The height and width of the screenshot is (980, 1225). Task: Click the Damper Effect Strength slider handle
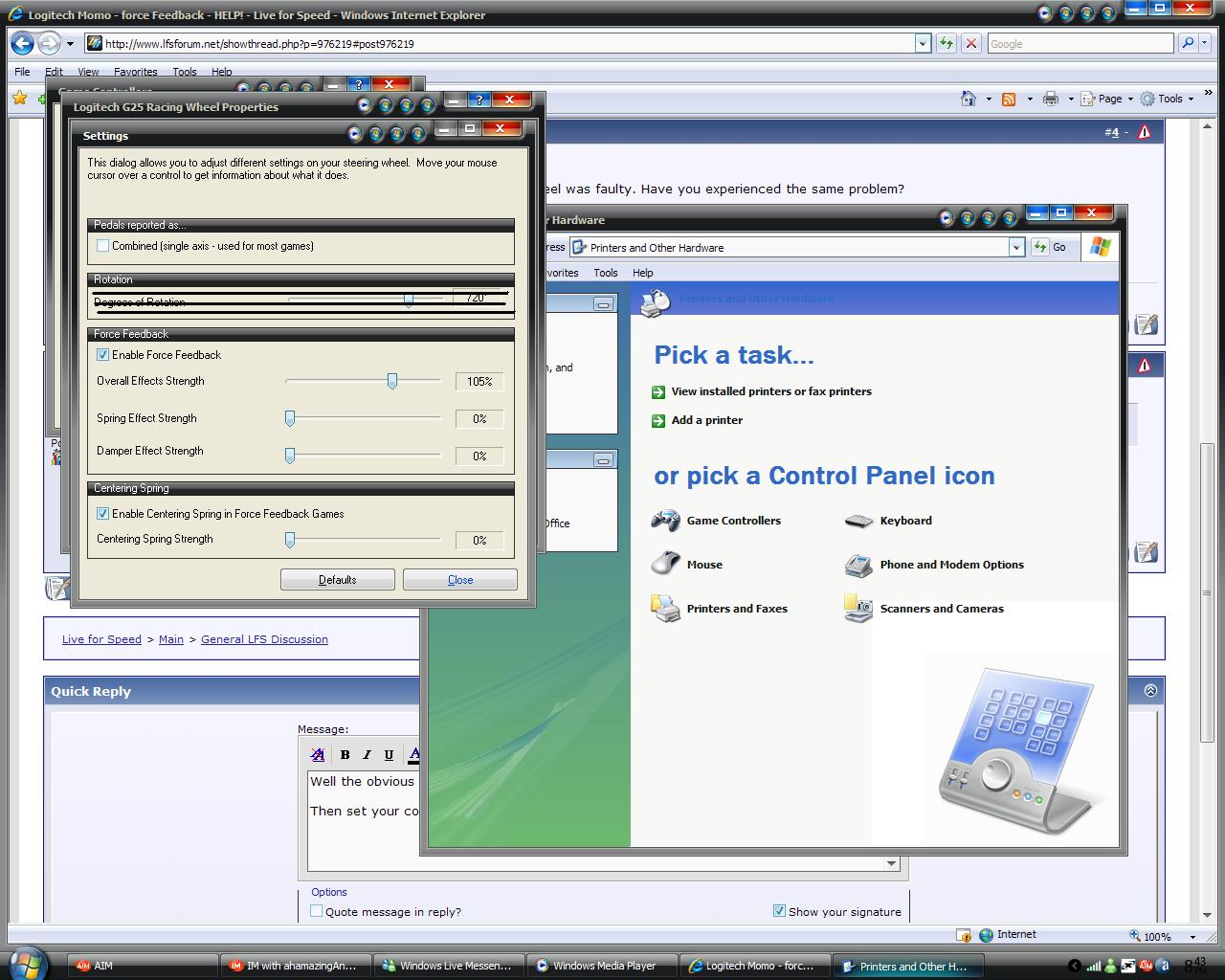pyautogui.click(x=290, y=456)
